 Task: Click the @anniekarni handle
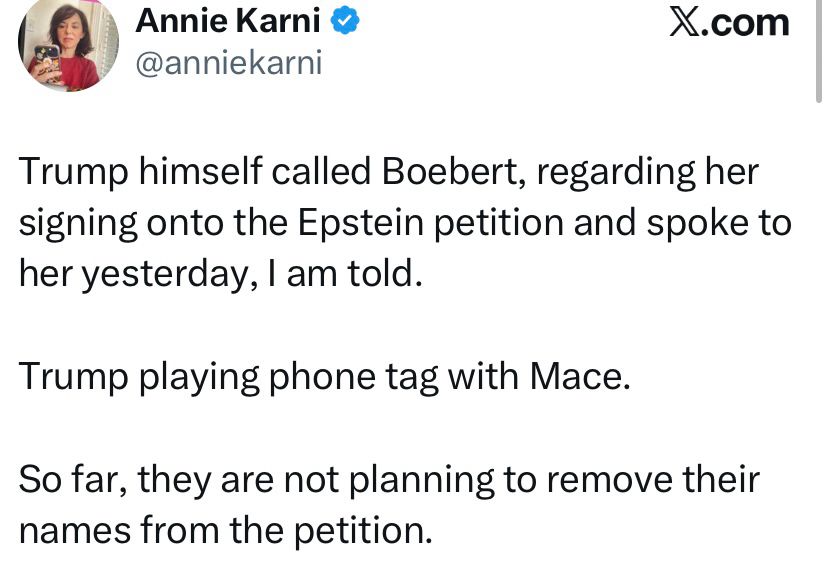point(228,64)
